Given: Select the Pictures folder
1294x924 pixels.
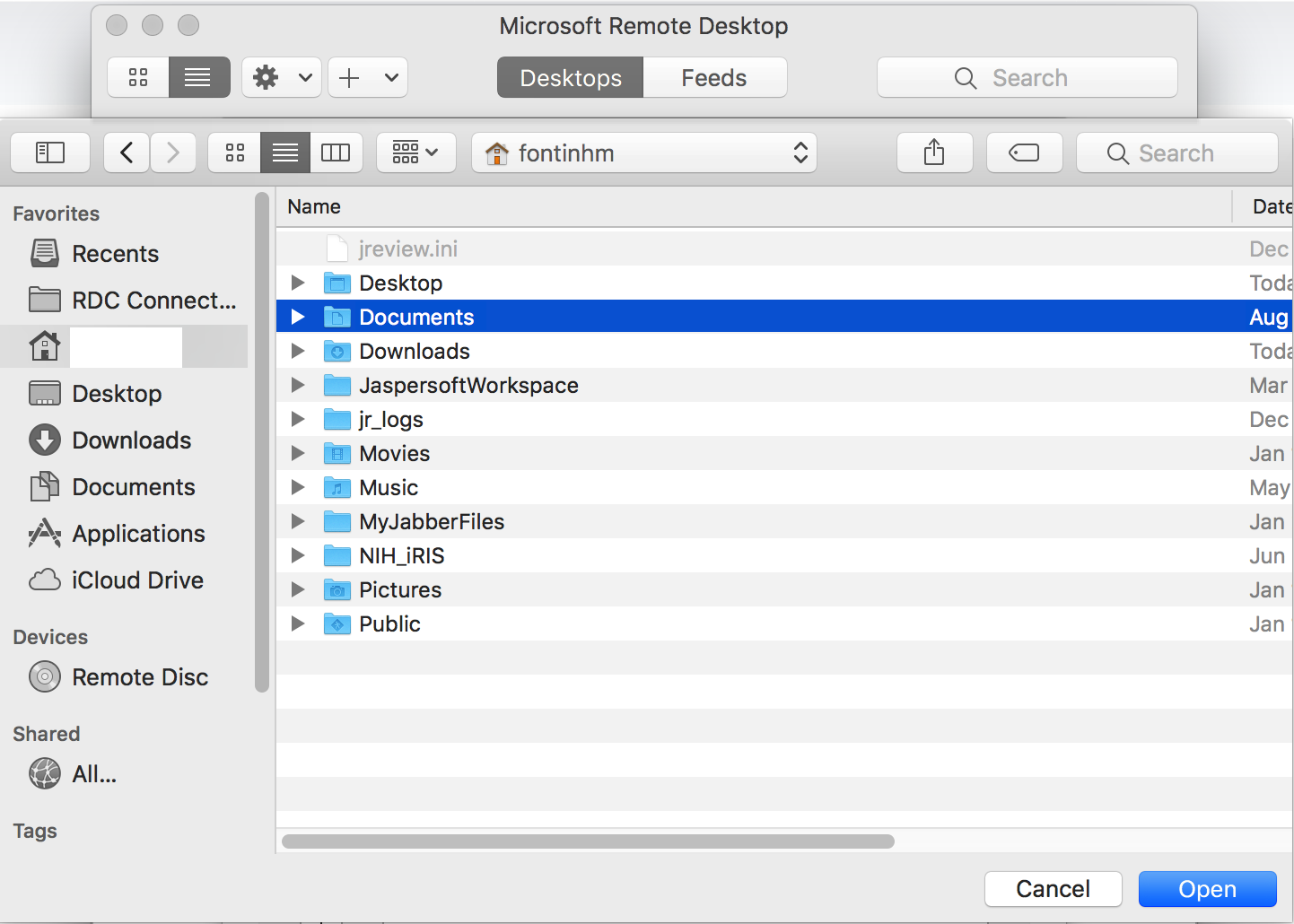Looking at the screenshot, I should pyautogui.click(x=785, y=589).
